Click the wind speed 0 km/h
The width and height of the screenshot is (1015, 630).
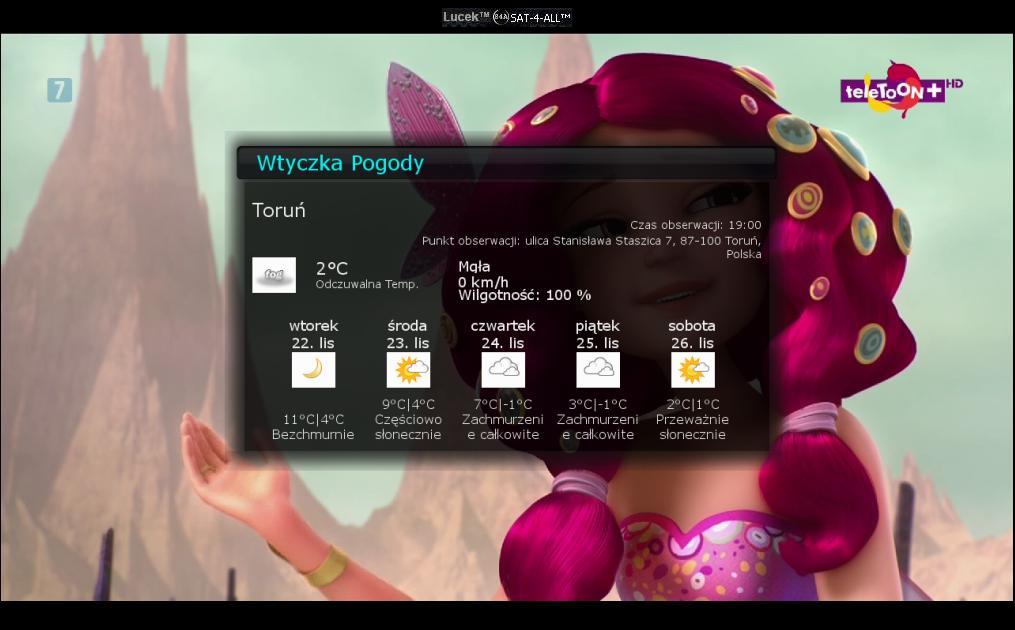coord(483,282)
